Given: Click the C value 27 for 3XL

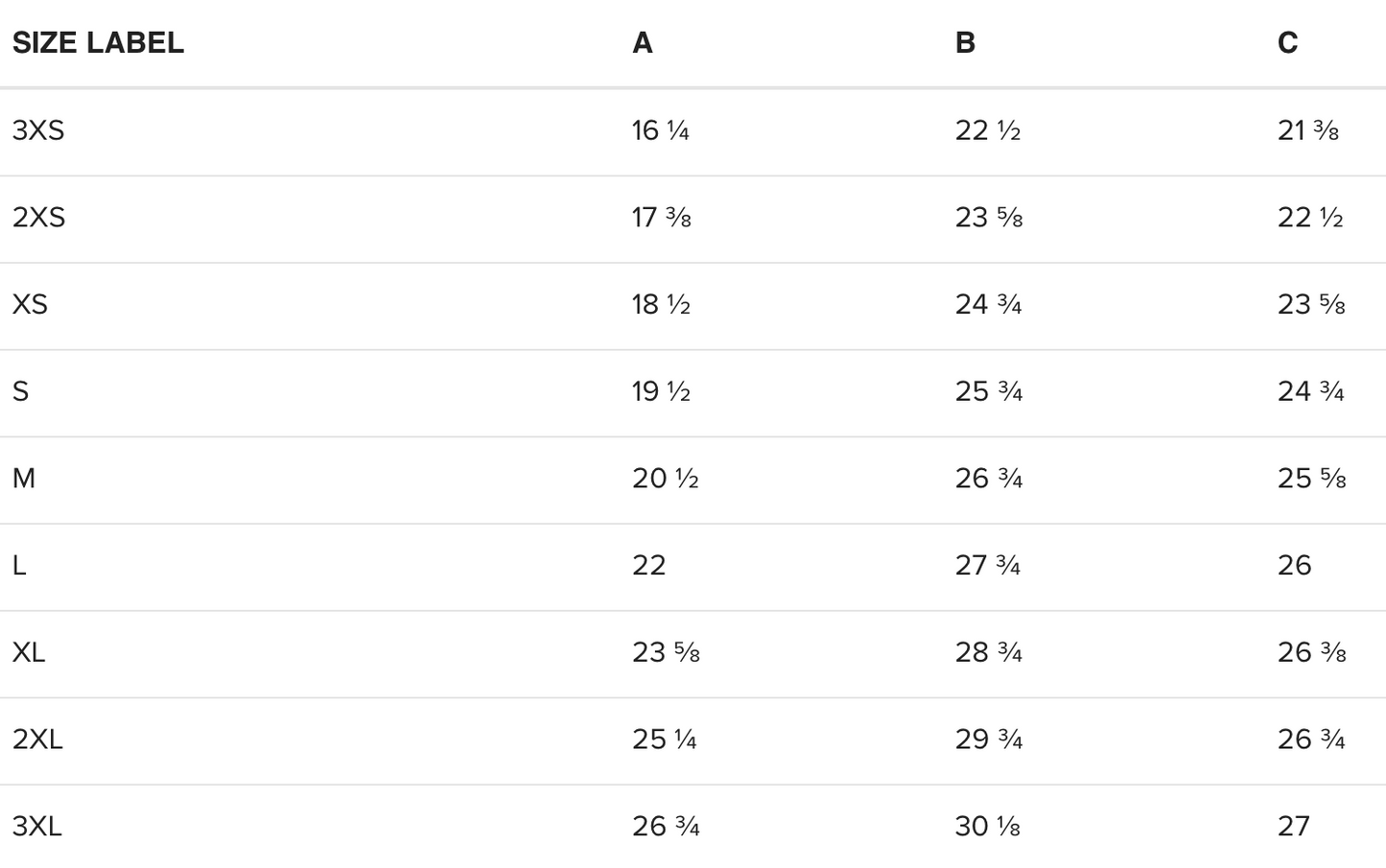Looking at the screenshot, I should [x=1294, y=827].
